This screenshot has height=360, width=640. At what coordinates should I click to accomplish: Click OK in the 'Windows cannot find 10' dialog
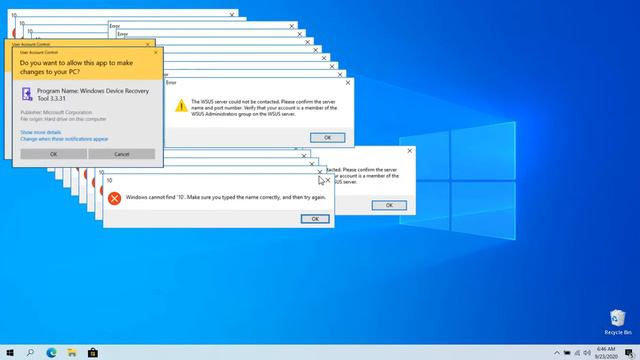pyautogui.click(x=315, y=219)
